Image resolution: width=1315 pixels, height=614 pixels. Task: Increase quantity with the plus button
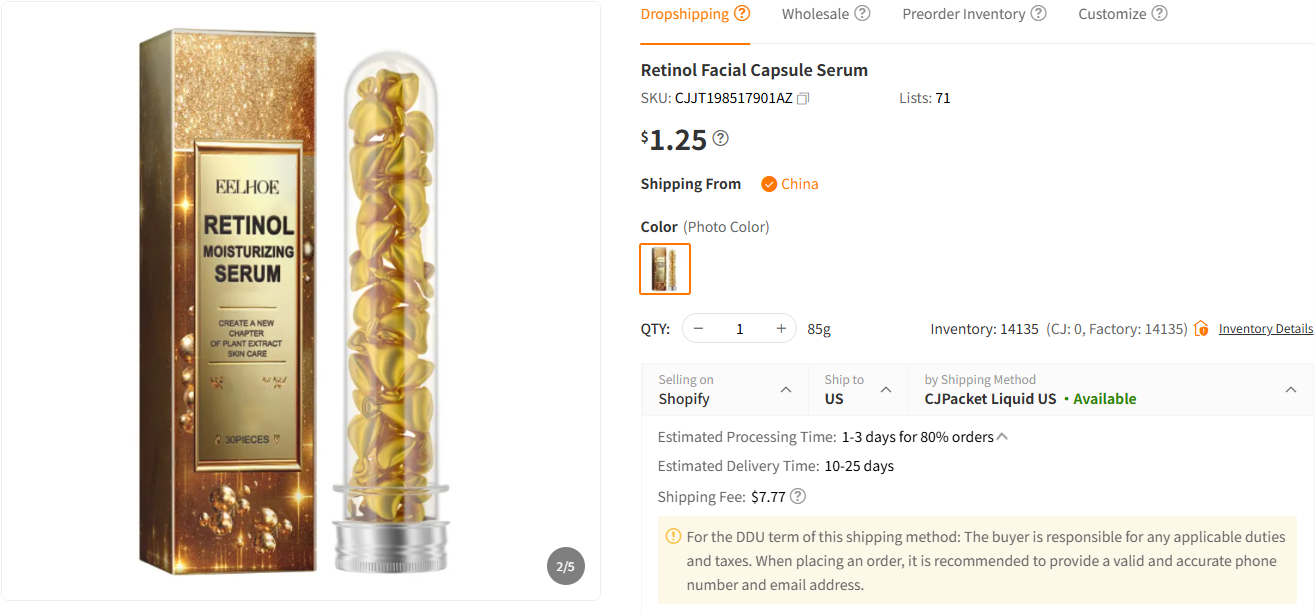pos(781,329)
